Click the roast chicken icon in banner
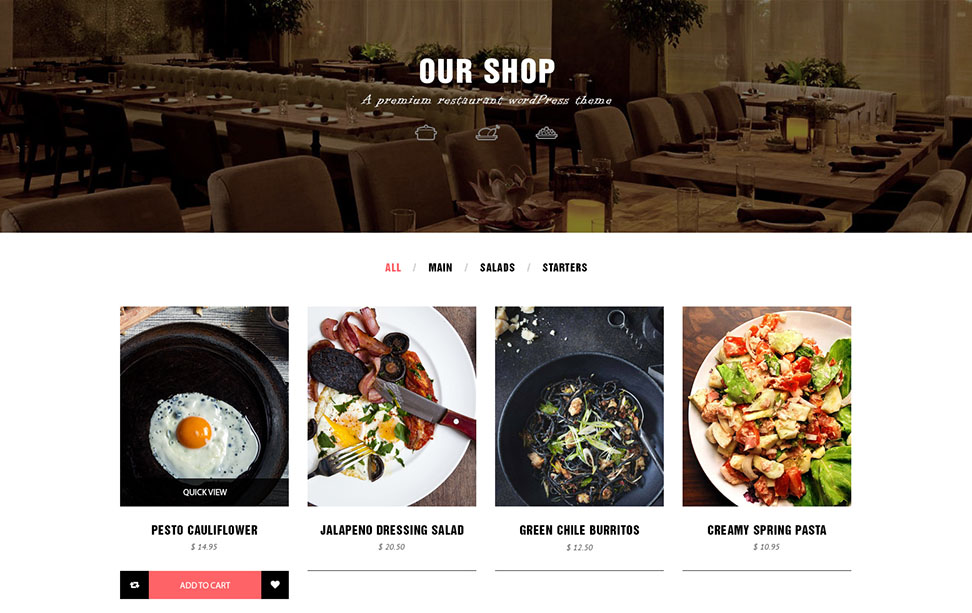 (x=487, y=132)
